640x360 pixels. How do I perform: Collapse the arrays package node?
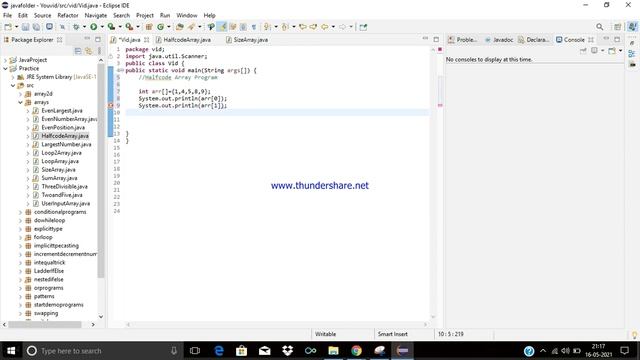point(20,102)
